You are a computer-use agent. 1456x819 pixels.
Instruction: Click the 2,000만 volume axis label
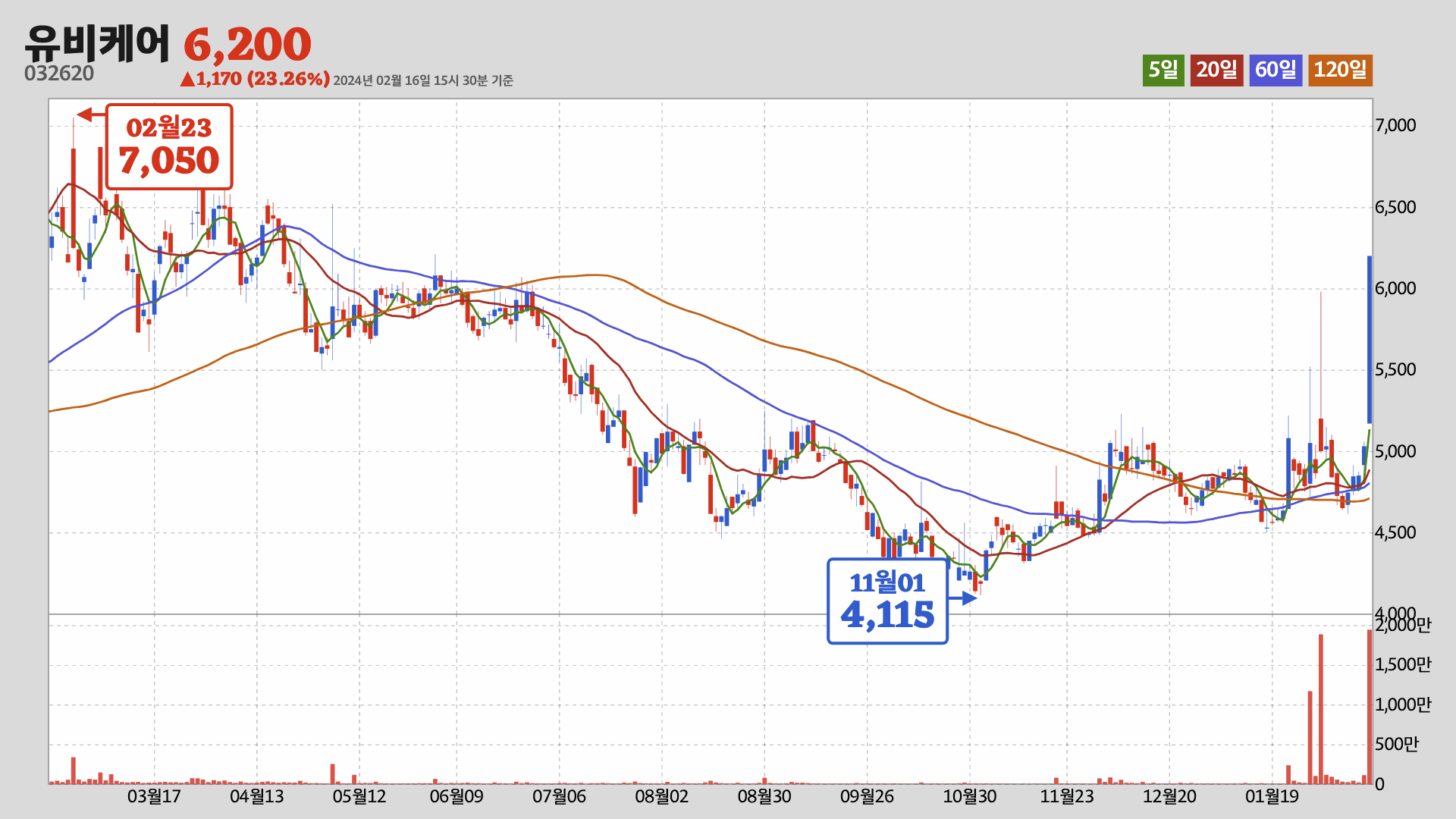tap(1403, 626)
